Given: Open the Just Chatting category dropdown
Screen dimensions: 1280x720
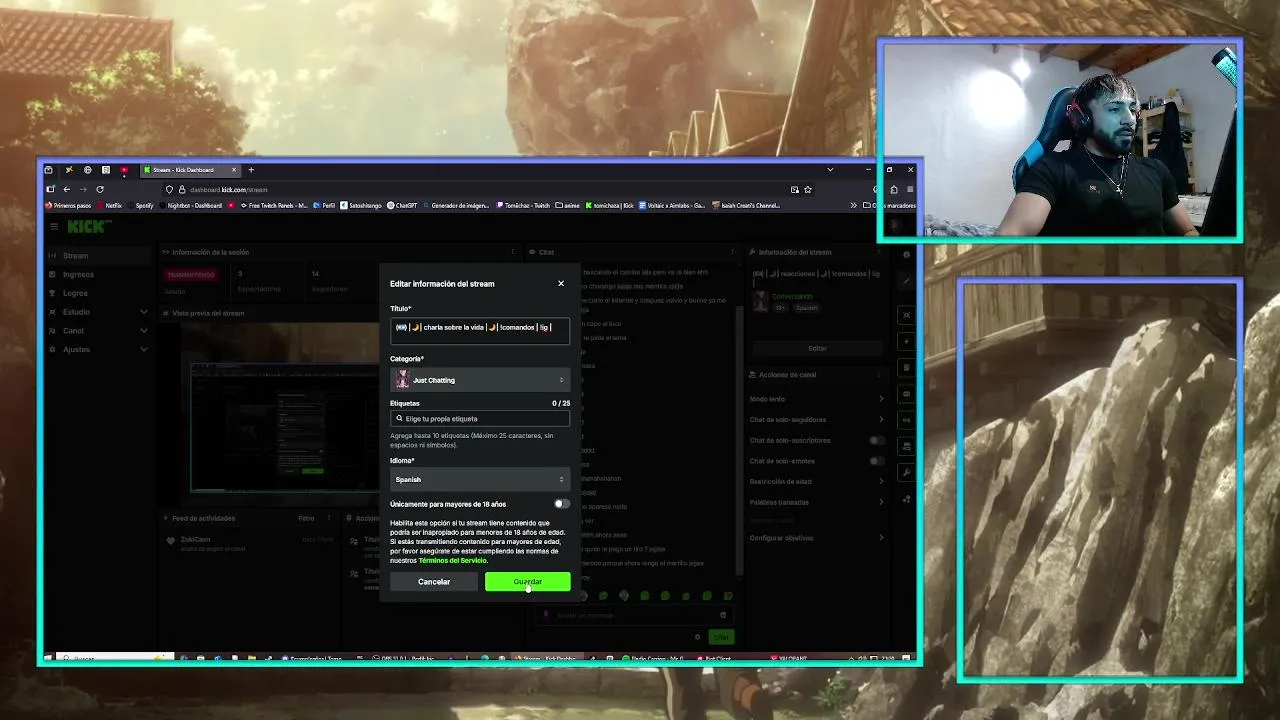Looking at the screenshot, I should click(x=480, y=380).
